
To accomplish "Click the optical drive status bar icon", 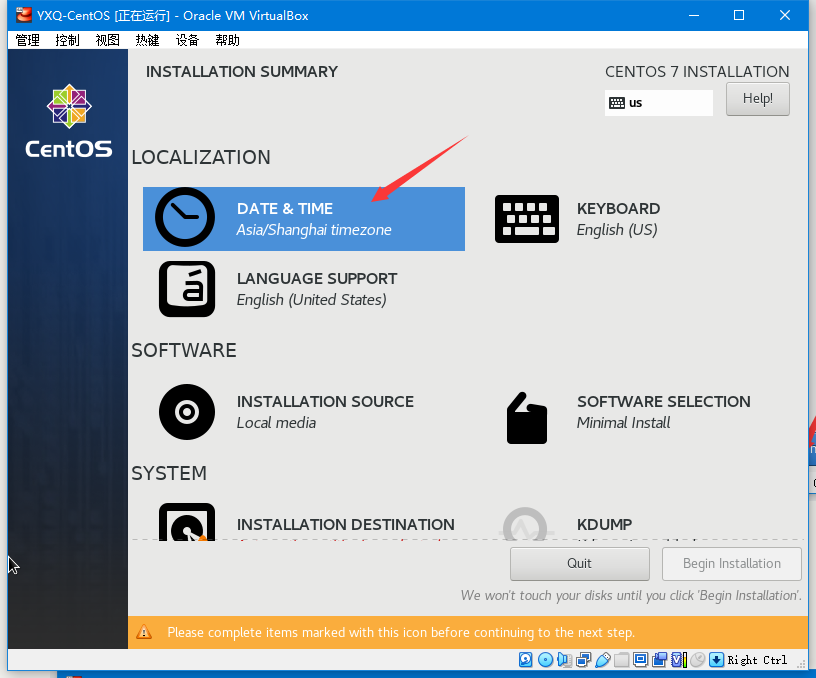I will tap(545, 660).
